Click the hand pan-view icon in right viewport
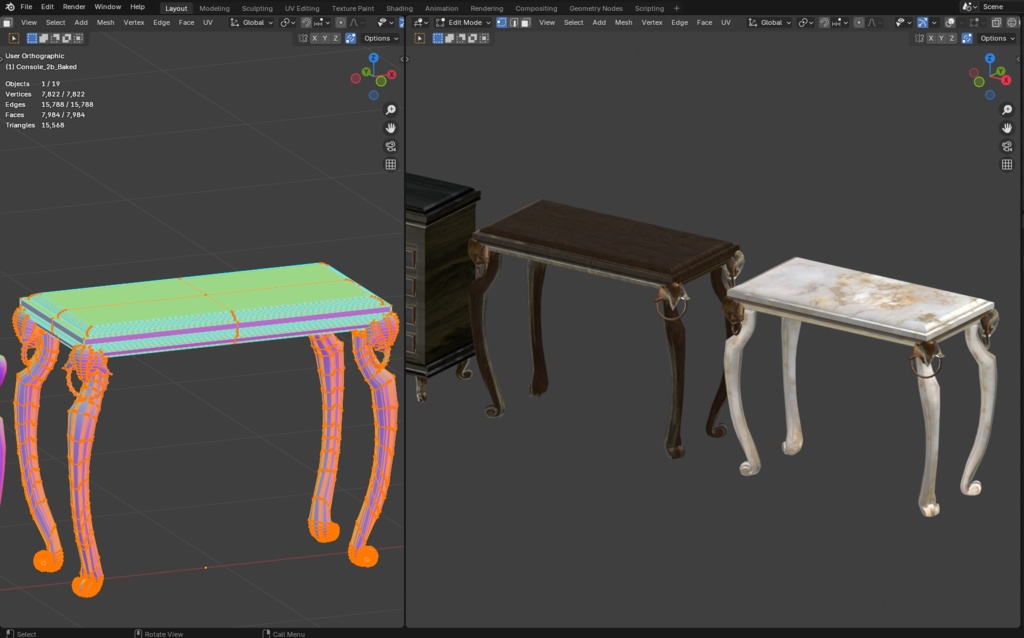 coord(1007,128)
